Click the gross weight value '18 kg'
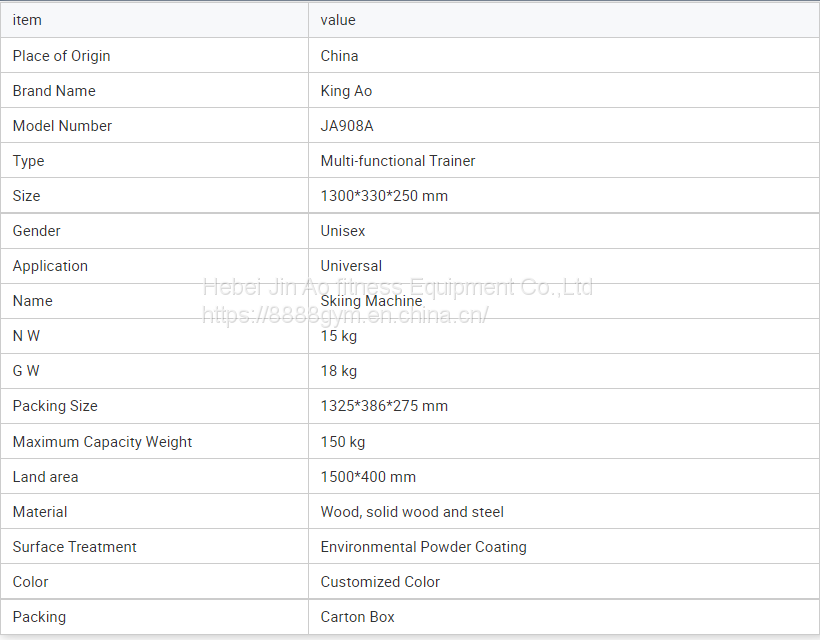 [339, 371]
